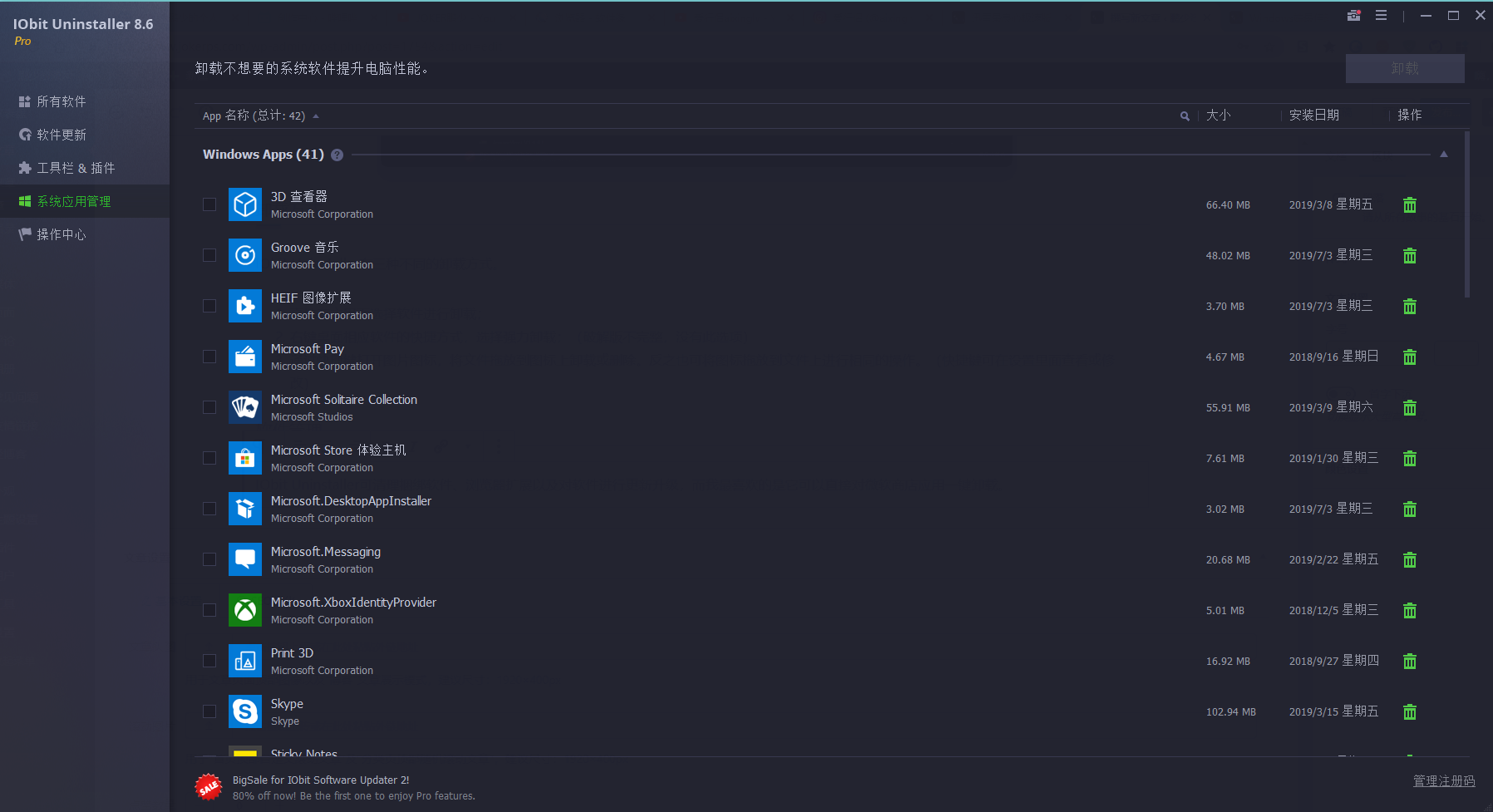Click the Solitaire Collection cards icon
The image size is (1493, 812).
[x=245, y=407]
